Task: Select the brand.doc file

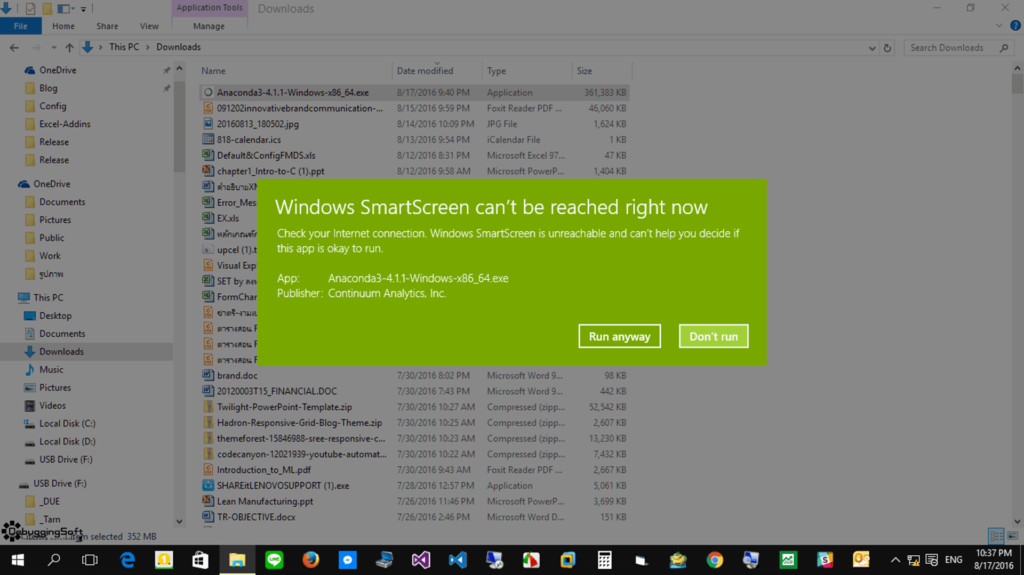Action: pos(237,376)
